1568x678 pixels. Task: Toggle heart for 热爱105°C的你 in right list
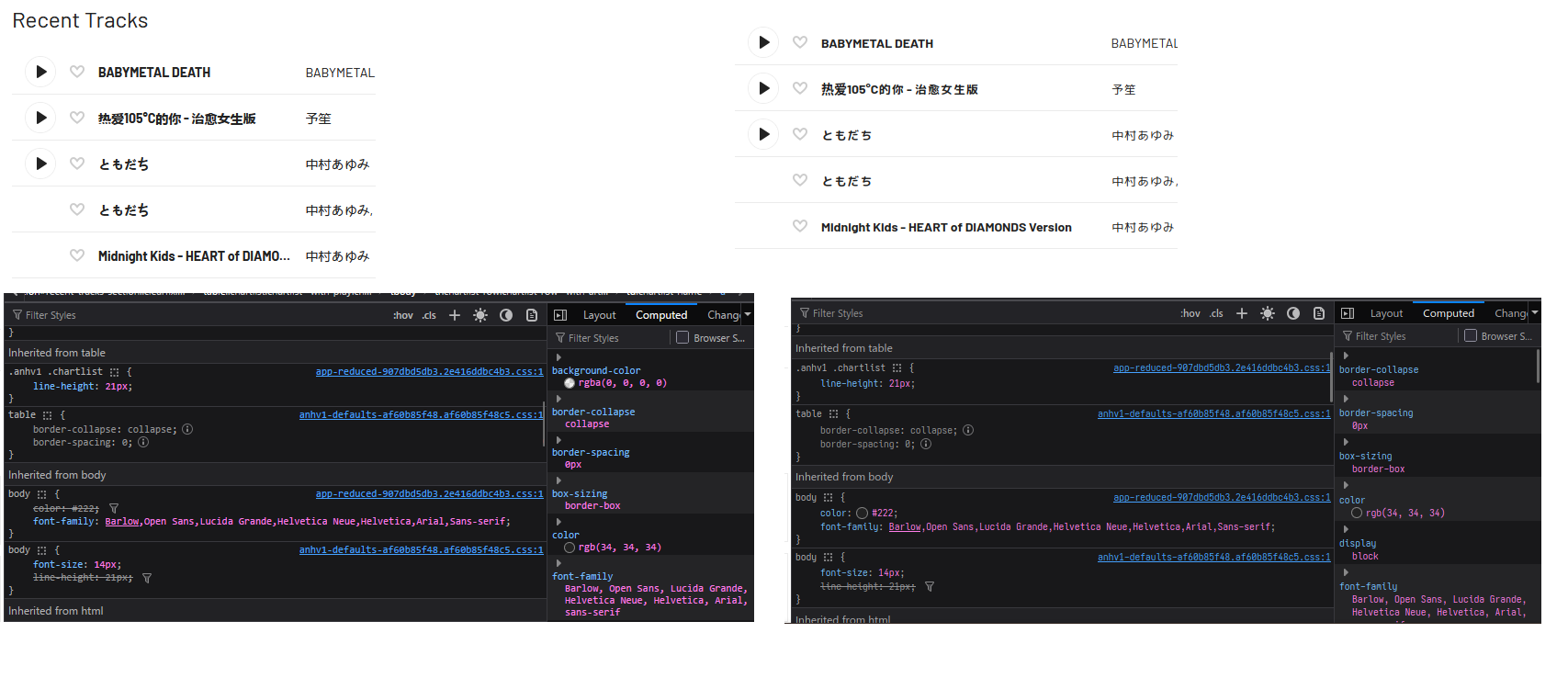point(800,88)
